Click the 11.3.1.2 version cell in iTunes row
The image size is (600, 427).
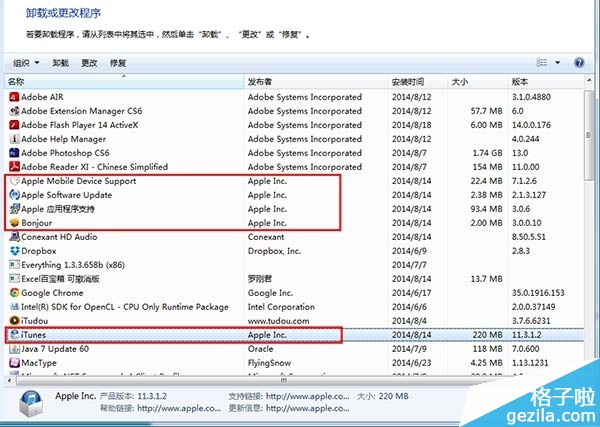click(527, 335)
